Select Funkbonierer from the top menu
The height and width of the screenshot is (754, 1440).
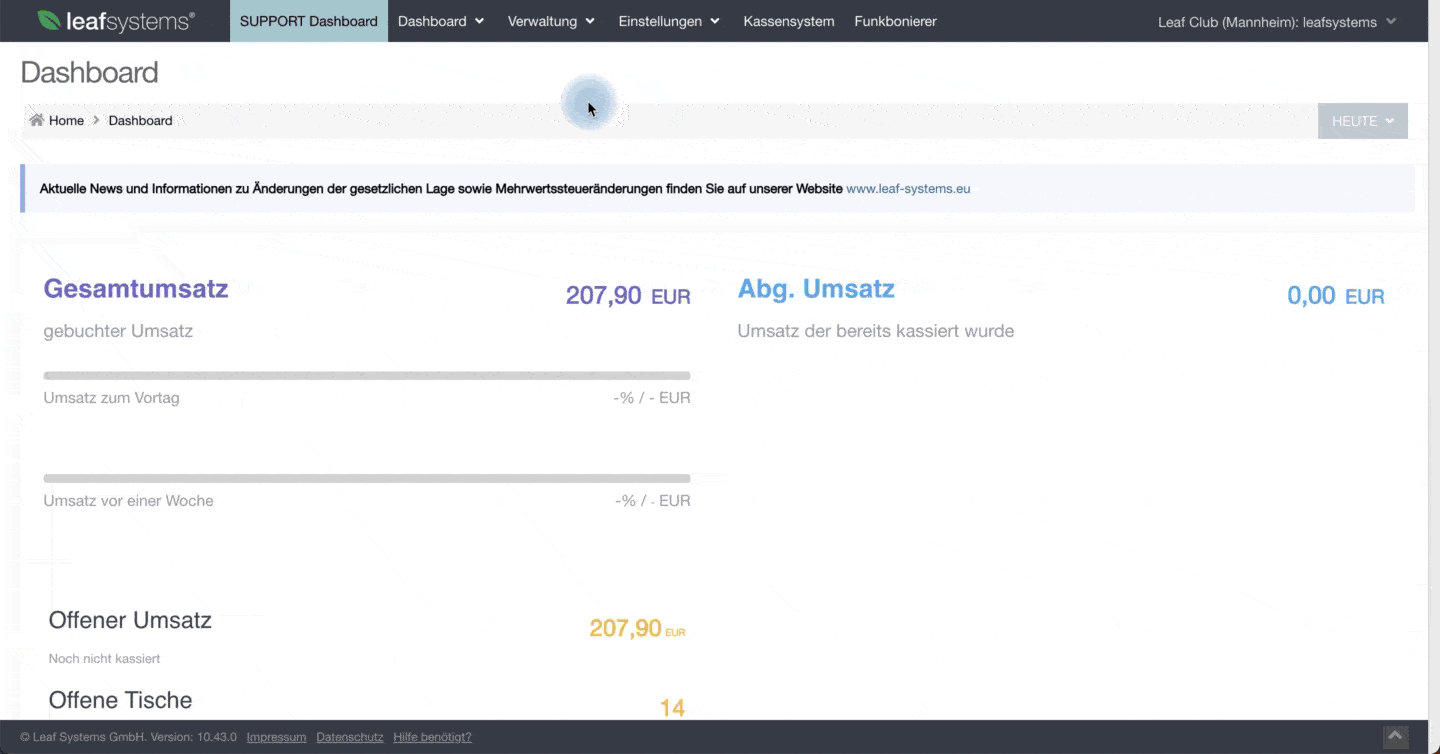pos(894,20)
